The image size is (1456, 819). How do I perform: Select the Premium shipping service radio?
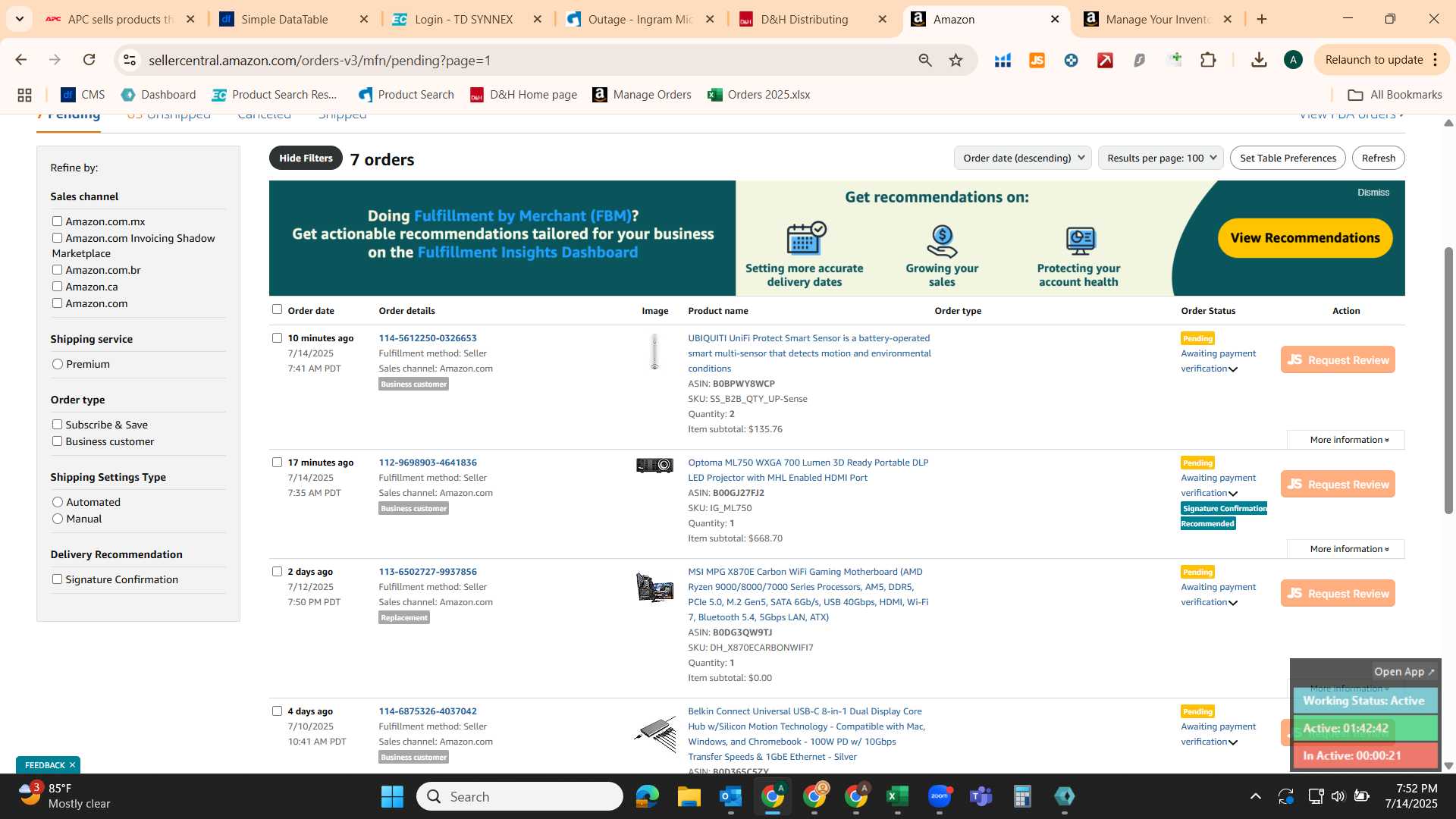click(58, 364)
